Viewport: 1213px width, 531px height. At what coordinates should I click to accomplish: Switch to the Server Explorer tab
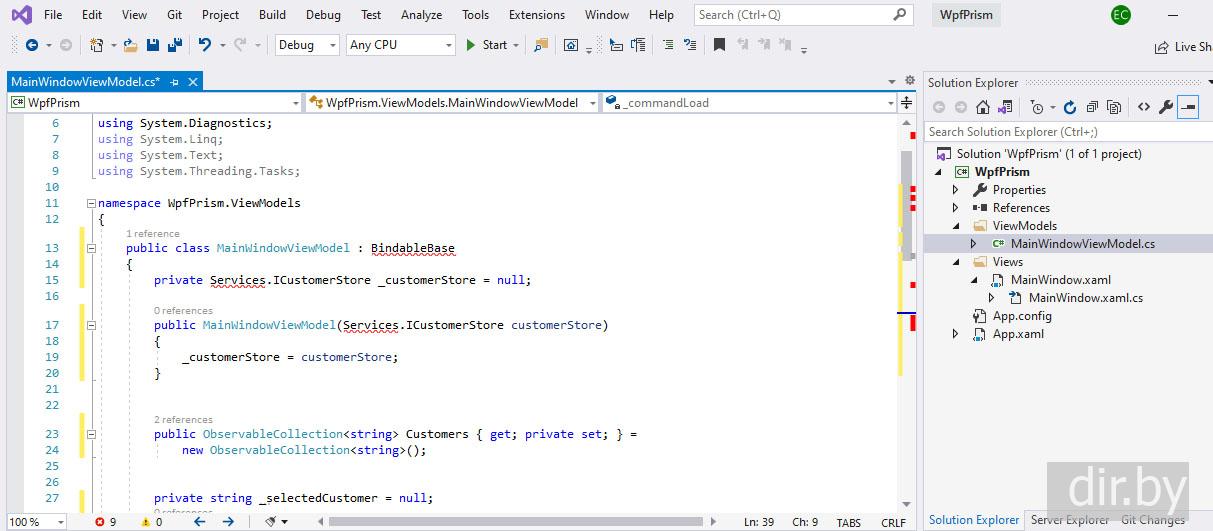(1069, 520)
